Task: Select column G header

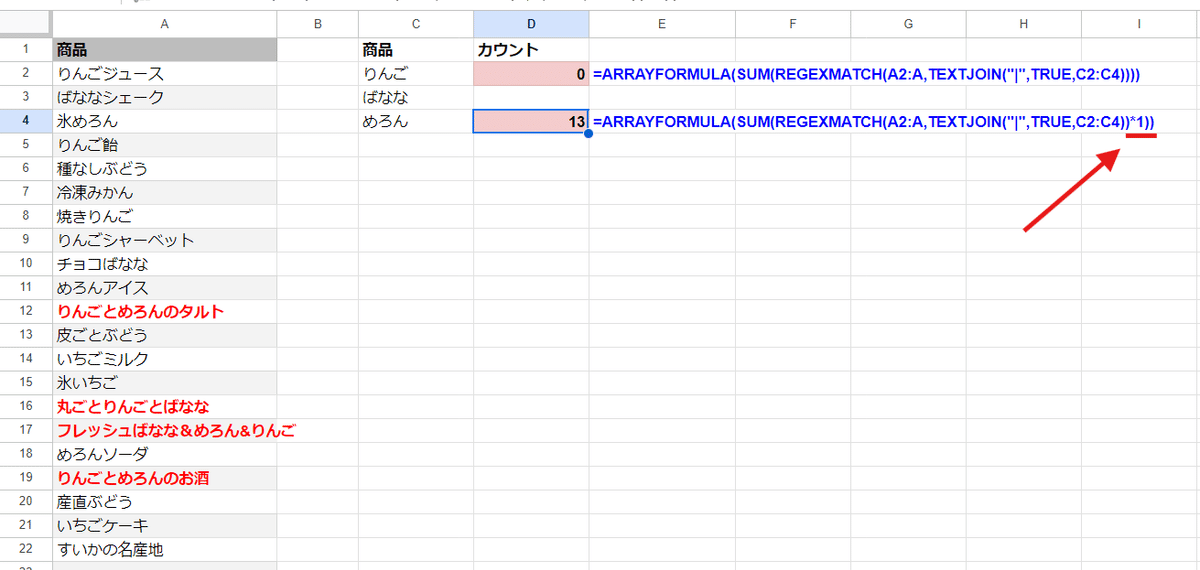Action: point(907,23)
